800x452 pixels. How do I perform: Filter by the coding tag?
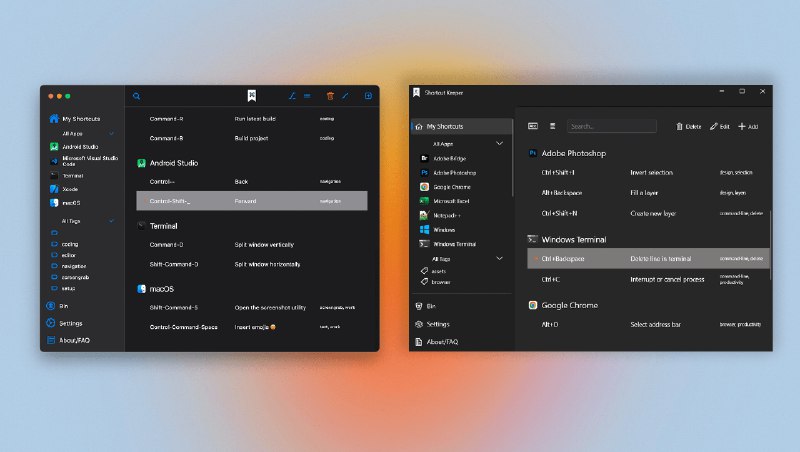(x=65, y=244)
